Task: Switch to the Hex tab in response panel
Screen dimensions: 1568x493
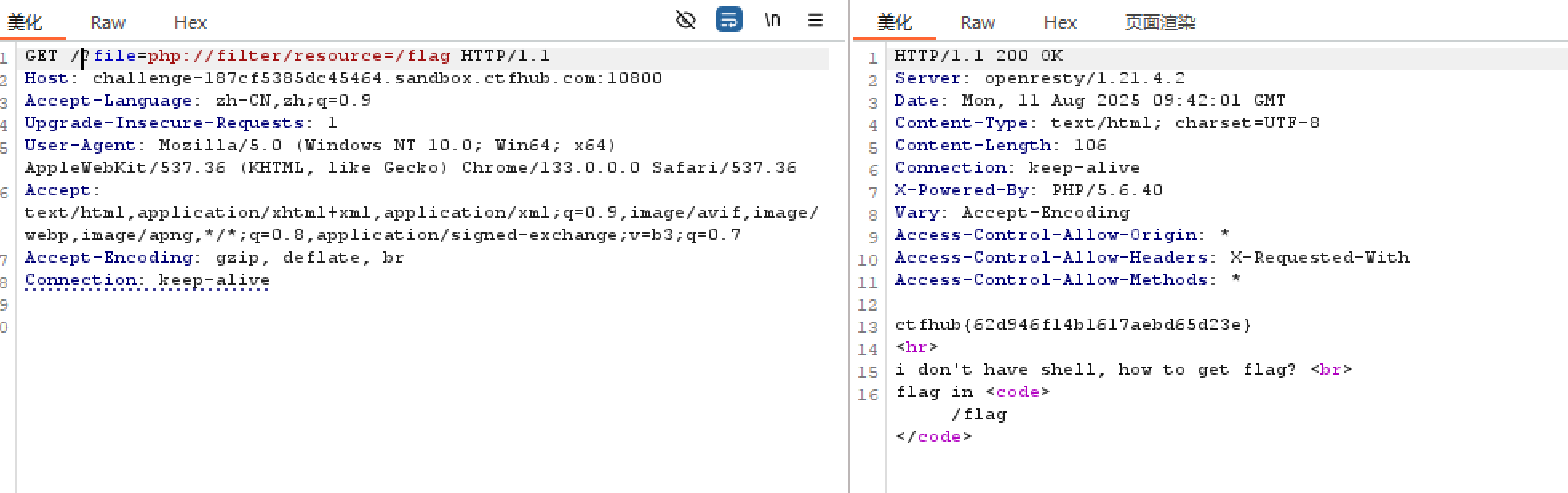Action: coord(1060,22)
